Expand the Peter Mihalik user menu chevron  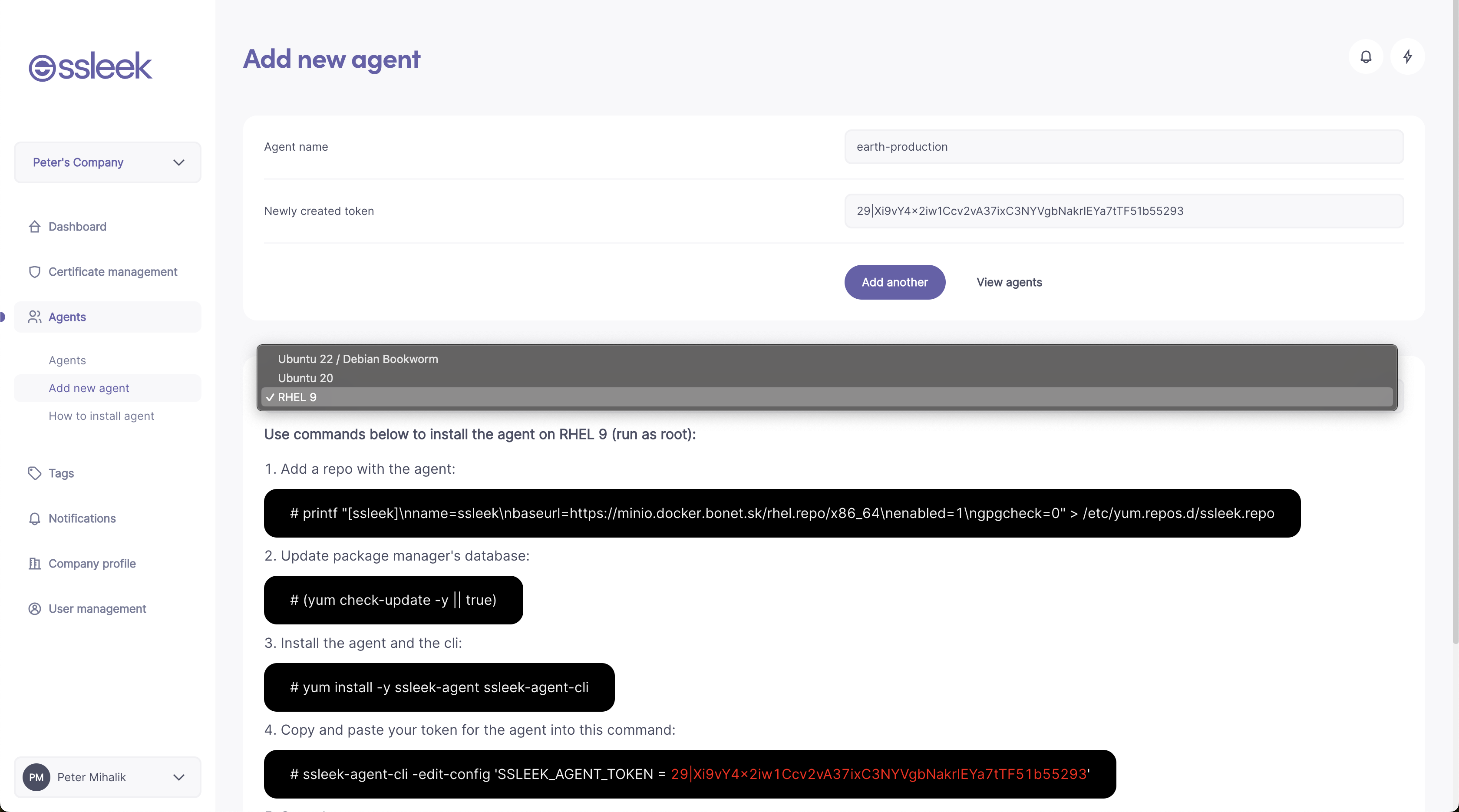179,777
